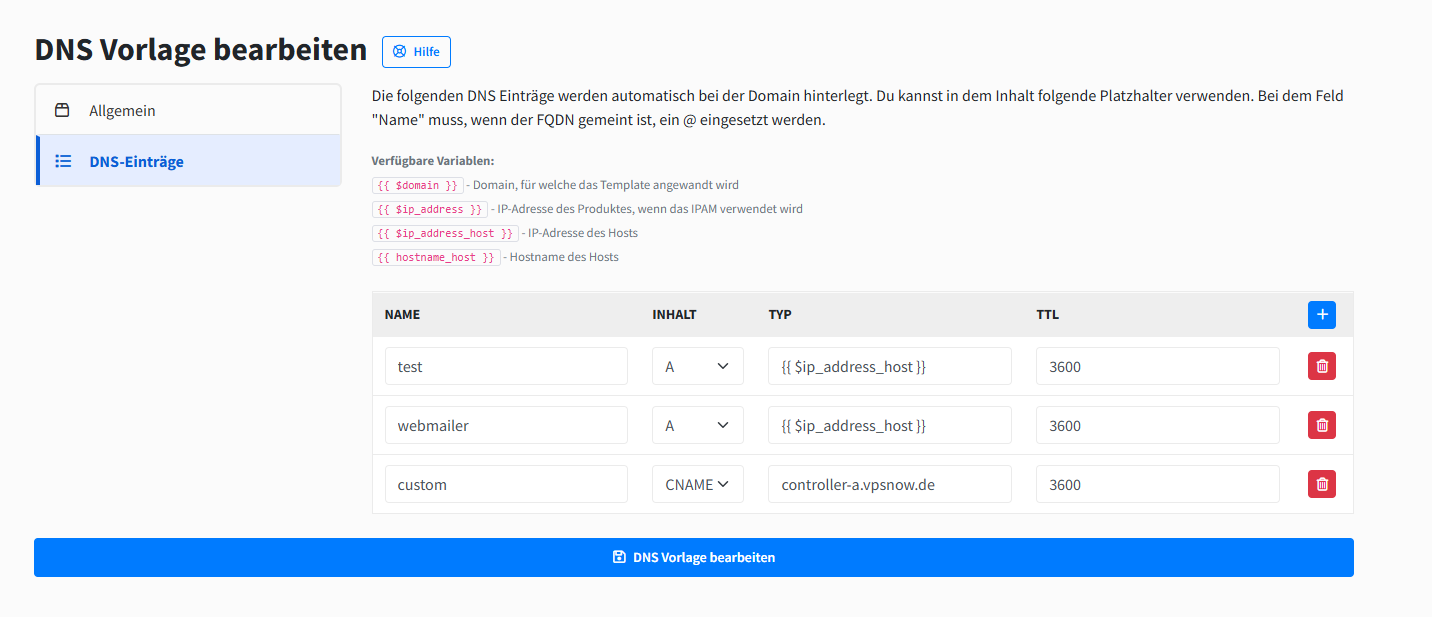Image resolution: width=1432 pixels, height=617 pixels.
Task: Open the CNAME type dropdown
Action: pyautogui.click(x=697, y=484)
